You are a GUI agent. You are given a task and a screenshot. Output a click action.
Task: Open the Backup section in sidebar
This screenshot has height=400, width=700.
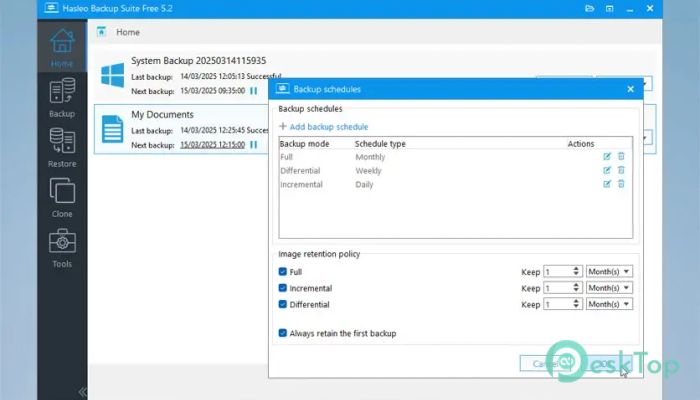(62, 98)
